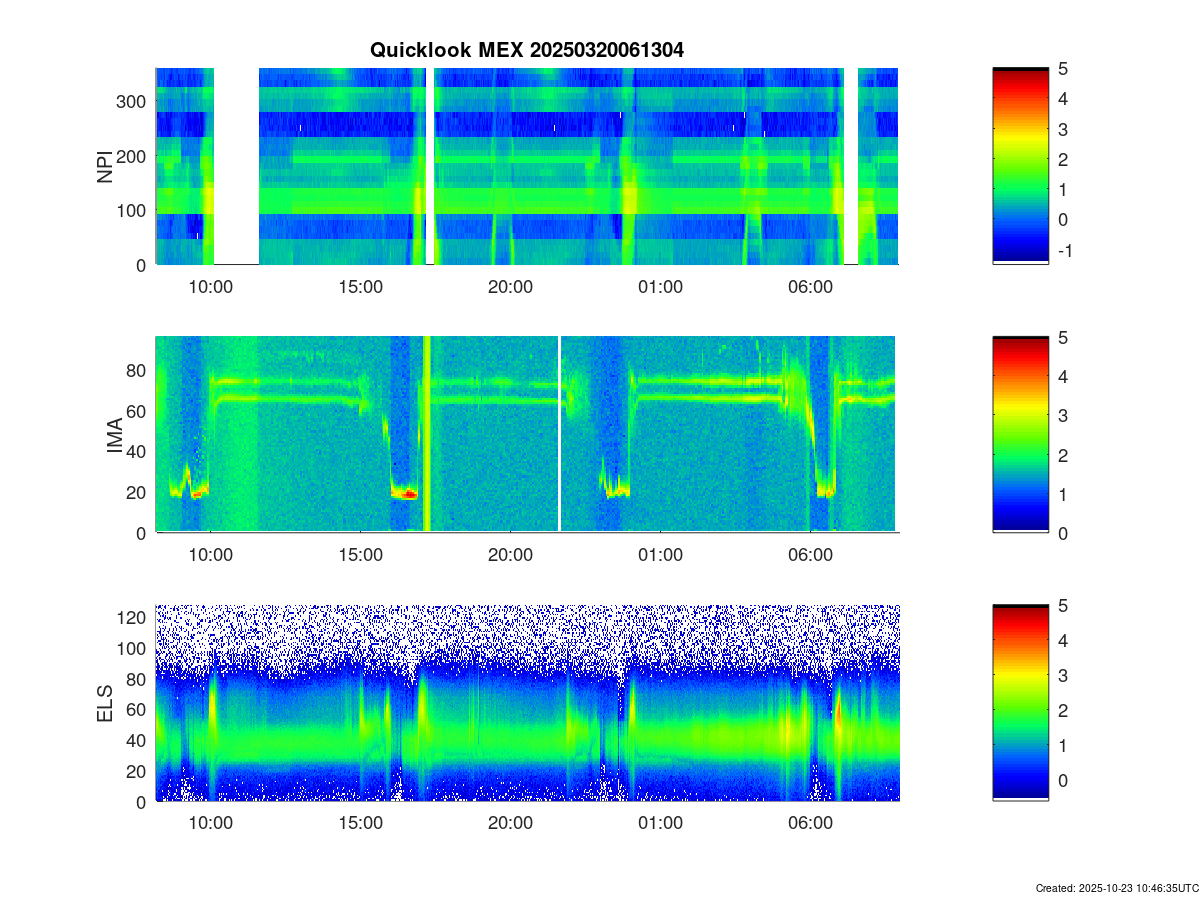Select the NPI y-axis label
This screenshot has width=1200, height=900.
click(x=105, y=166)
